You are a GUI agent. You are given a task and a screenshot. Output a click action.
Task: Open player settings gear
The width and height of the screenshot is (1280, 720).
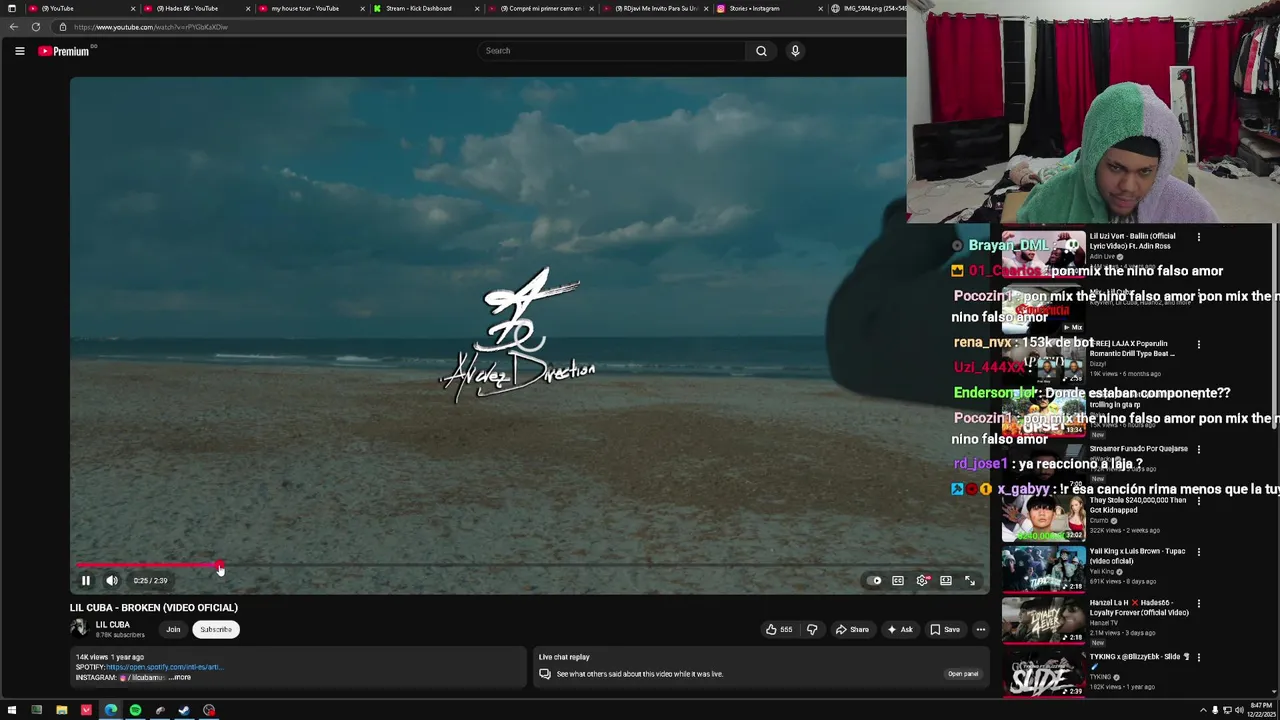[x=922, y=580]
